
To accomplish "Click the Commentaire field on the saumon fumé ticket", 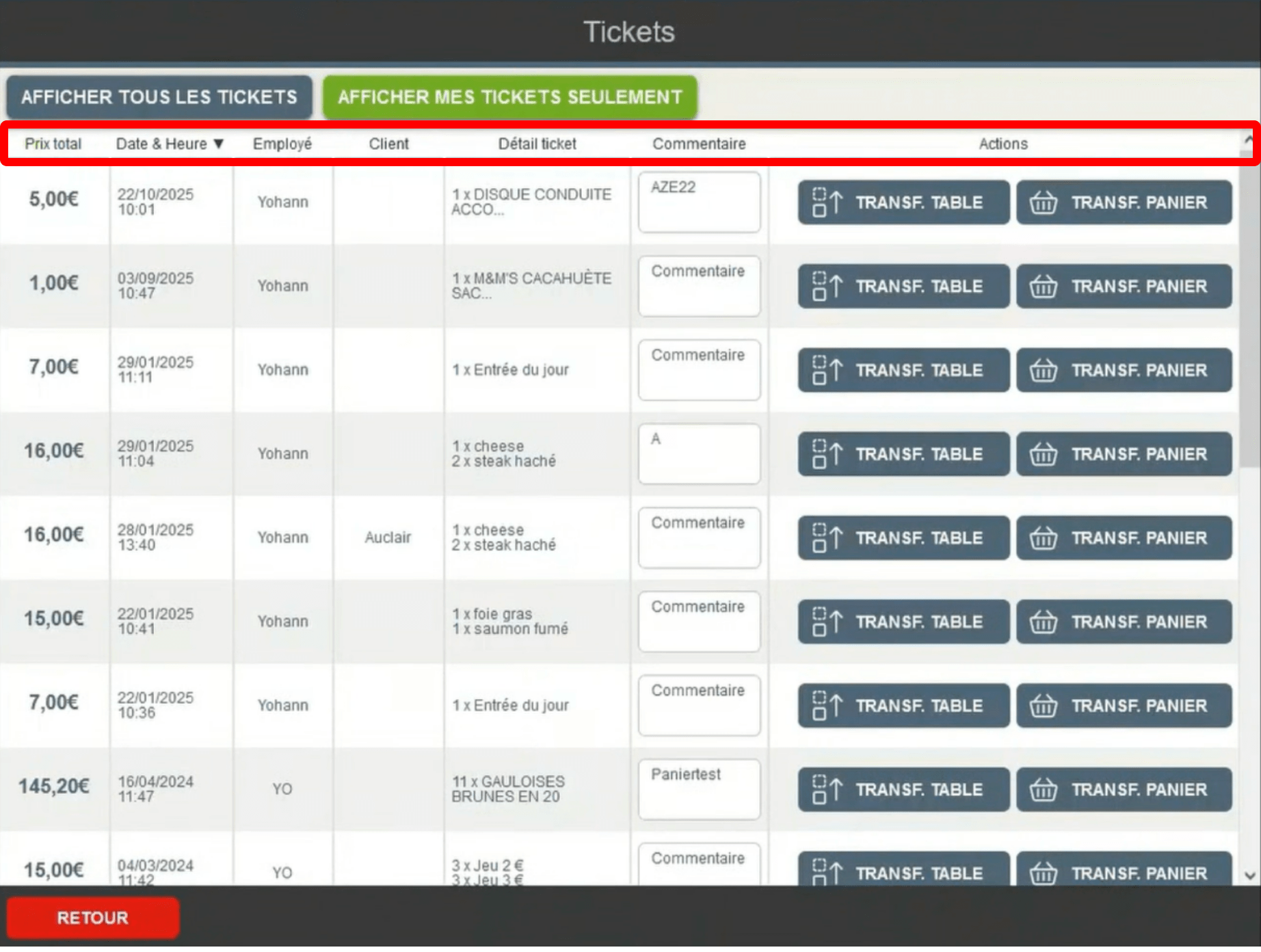I will click(698, 622).
